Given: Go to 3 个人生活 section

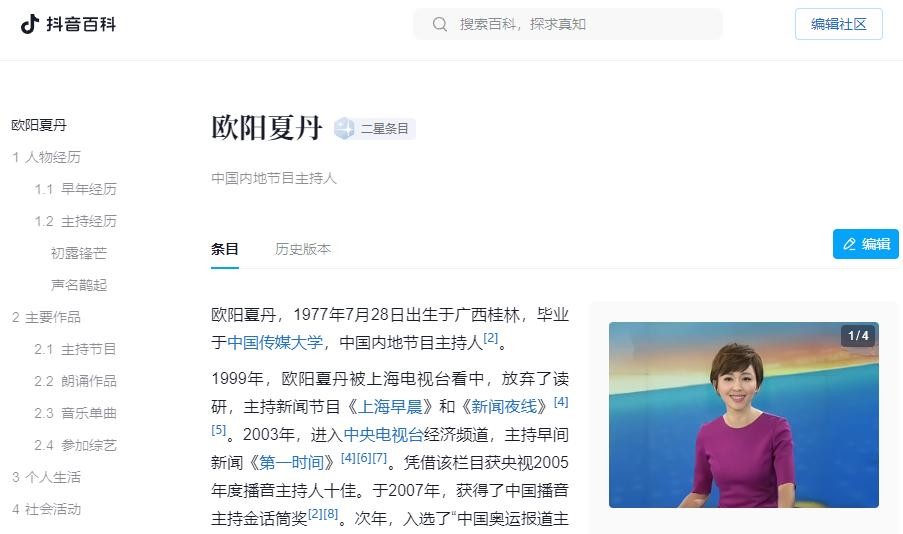Looking at the screenshot, I should pos(46,477).
